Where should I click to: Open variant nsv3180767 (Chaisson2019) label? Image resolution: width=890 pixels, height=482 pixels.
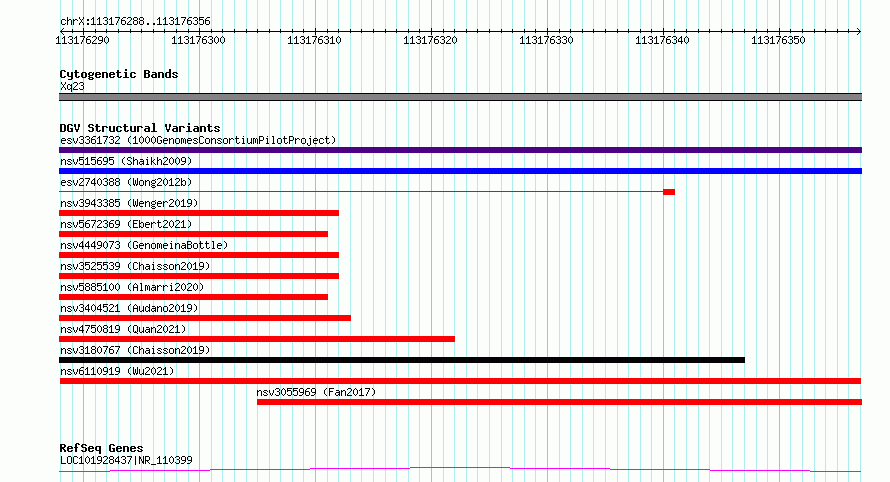coord(135,350)
